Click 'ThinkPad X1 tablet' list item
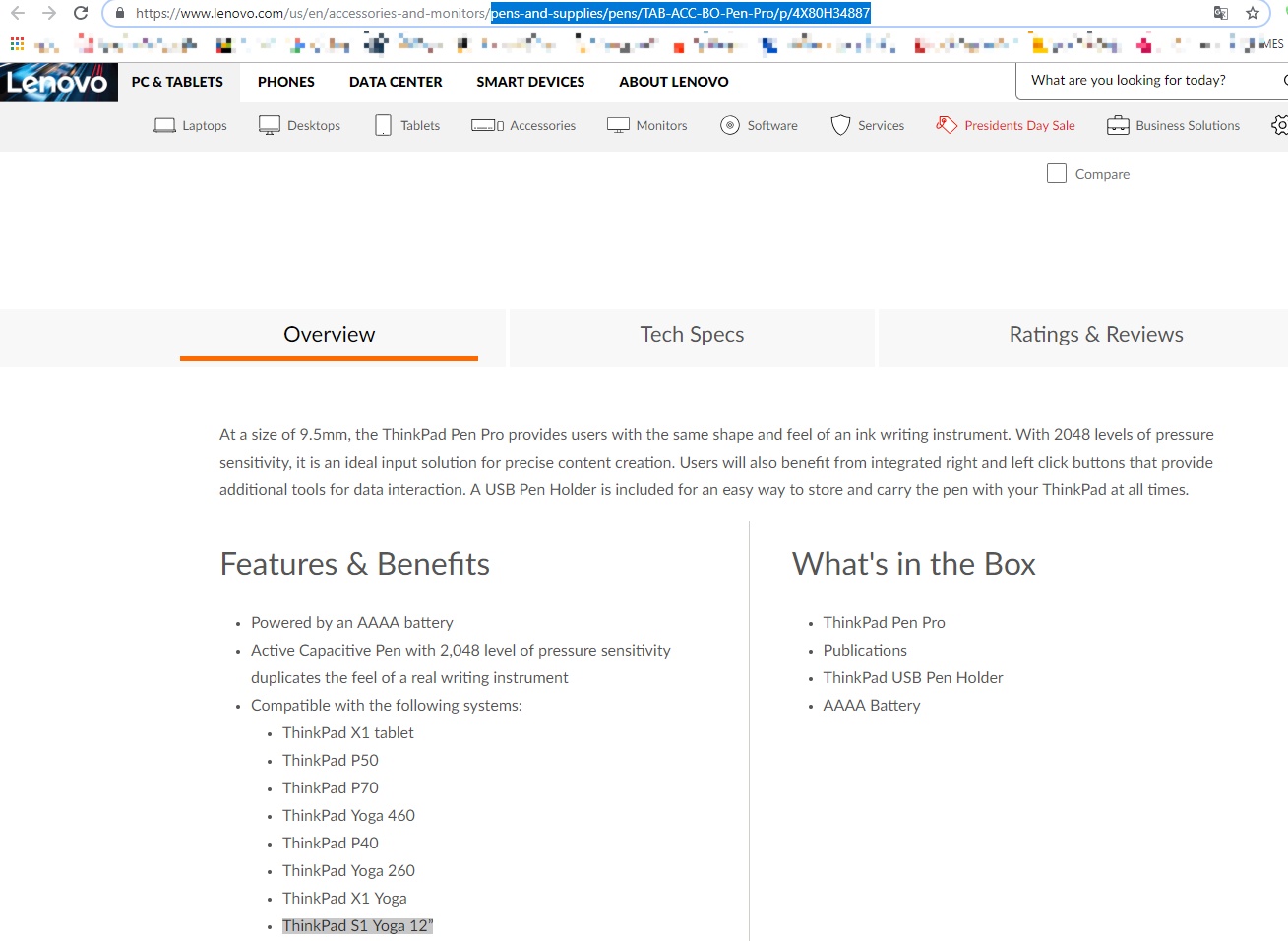 348,732
